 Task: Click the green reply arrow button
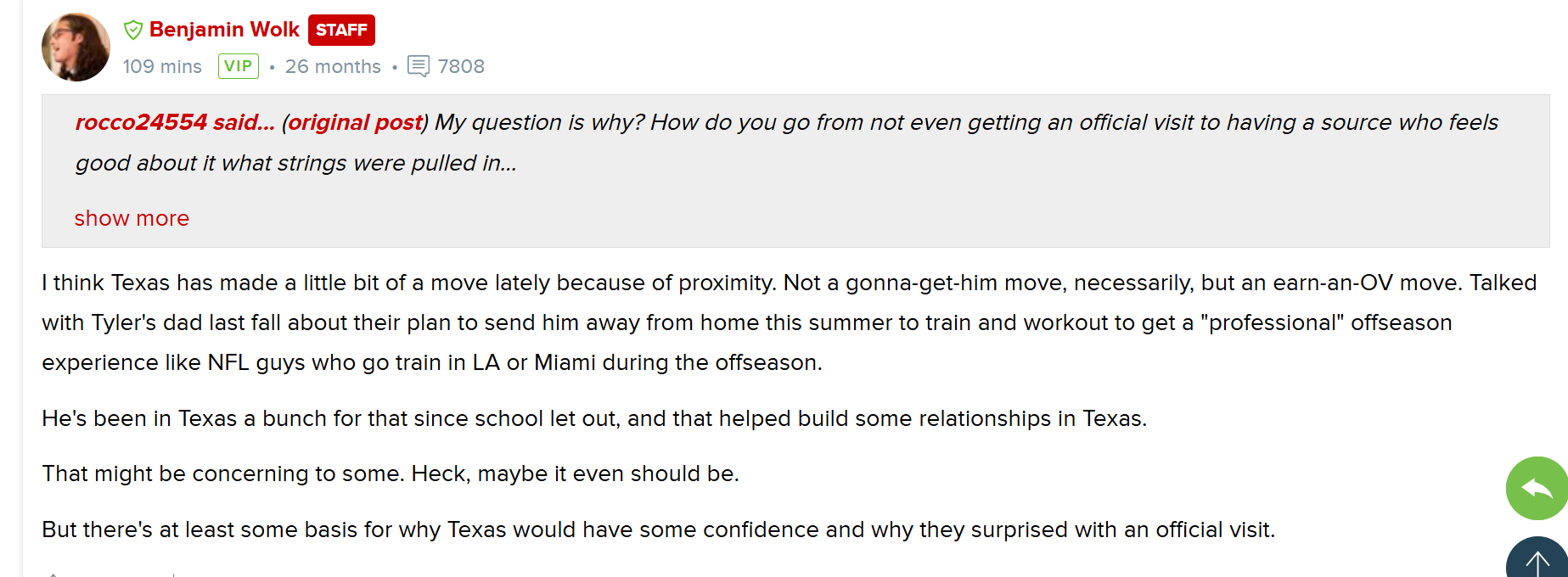pos(1537,488)
